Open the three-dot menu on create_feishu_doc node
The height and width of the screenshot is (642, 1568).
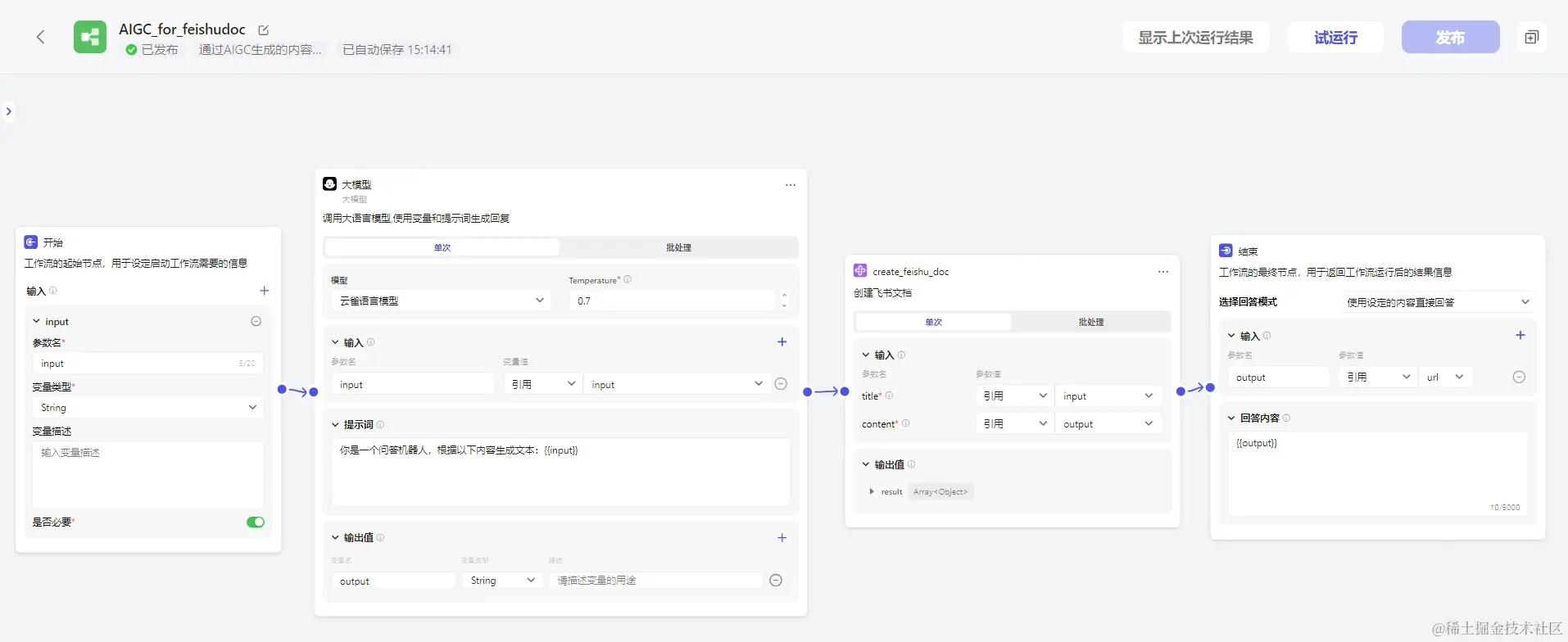pyautogui.click(x=1162, y=272)
